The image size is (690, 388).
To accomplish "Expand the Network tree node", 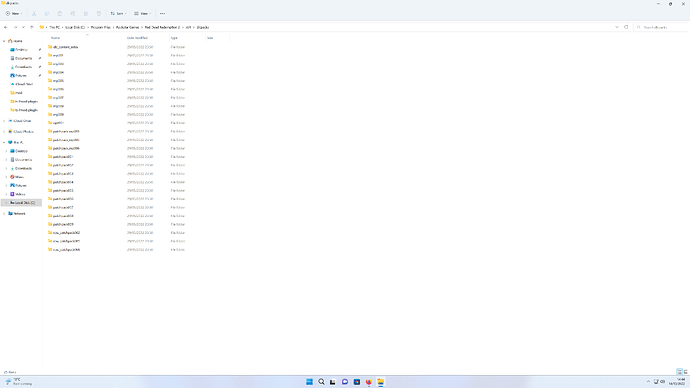I will pos(4,213).
